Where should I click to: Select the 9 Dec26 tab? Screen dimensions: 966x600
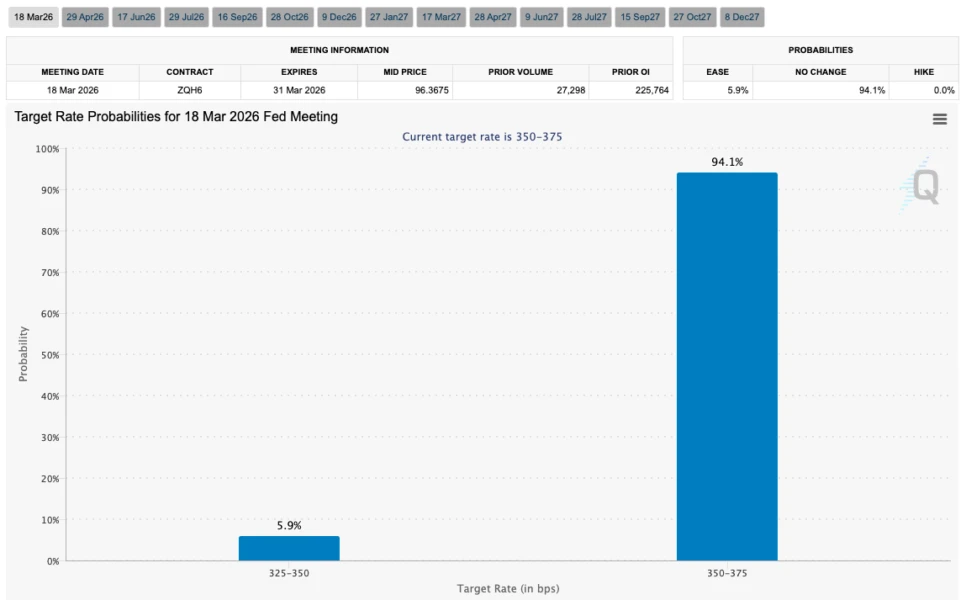[x=339, y=17]
